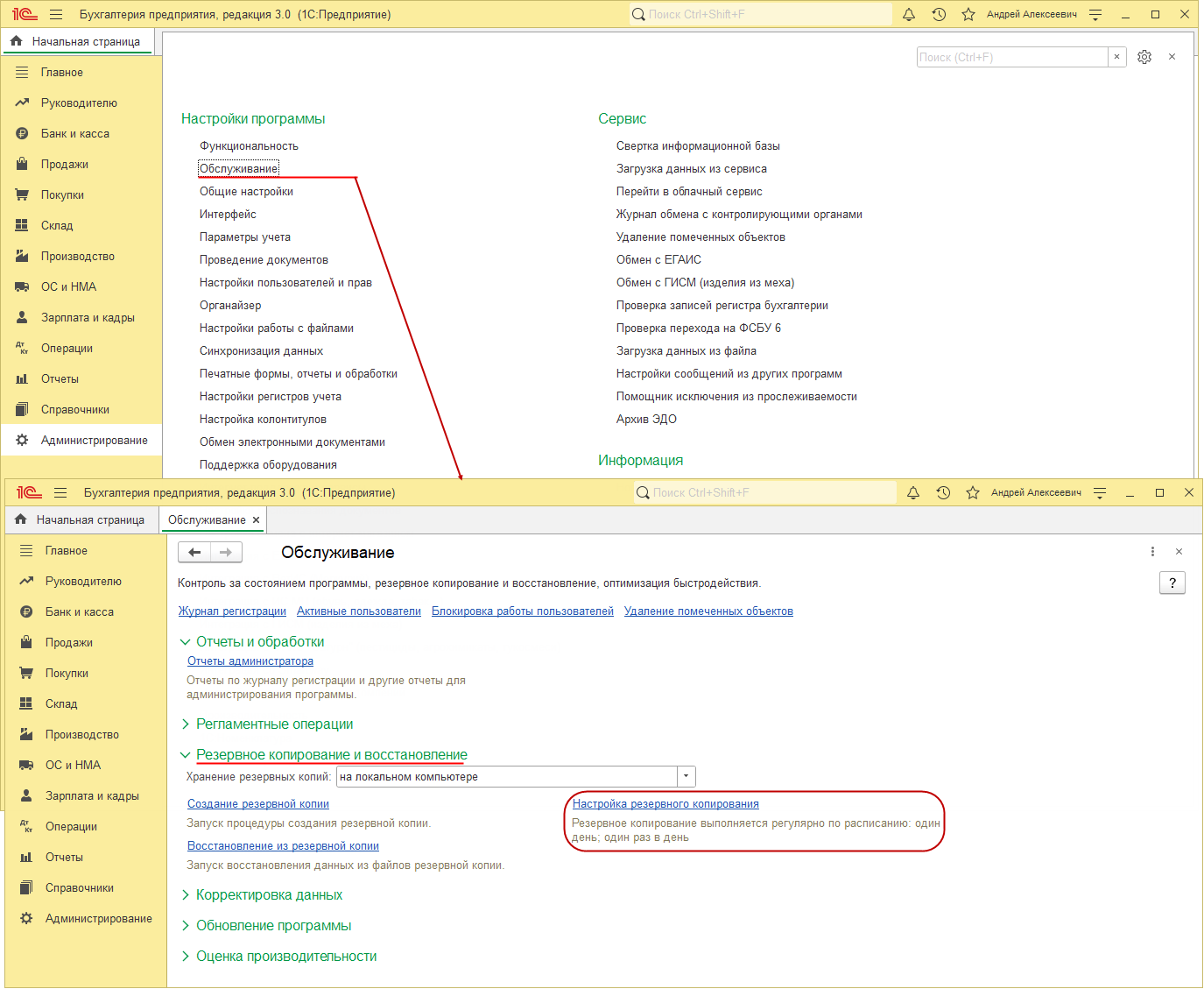Open Функциональность in Настройки программы
The width and height of the screenshot is (1204, 989).
point(249,146)
